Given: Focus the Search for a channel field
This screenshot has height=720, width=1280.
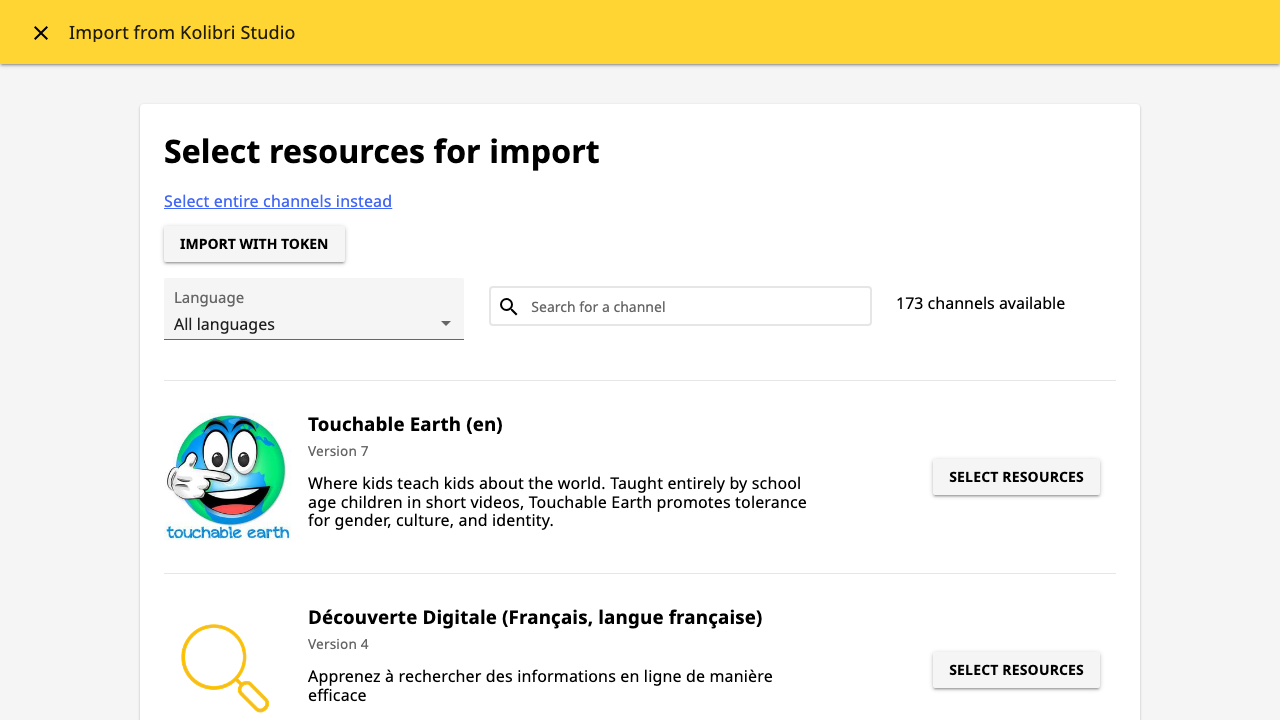Looking at the screenshot, I should (x=680, y=306).
